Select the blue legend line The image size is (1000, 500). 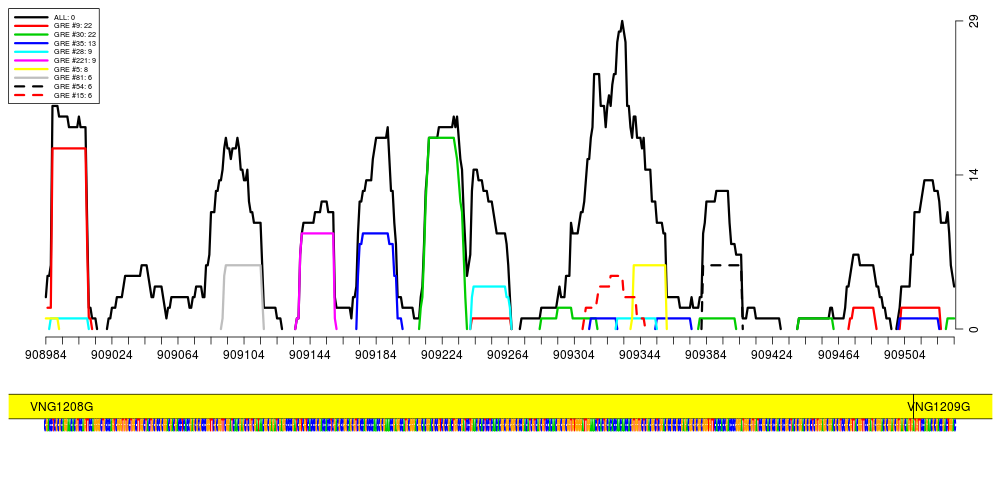(x=31, y=44)
